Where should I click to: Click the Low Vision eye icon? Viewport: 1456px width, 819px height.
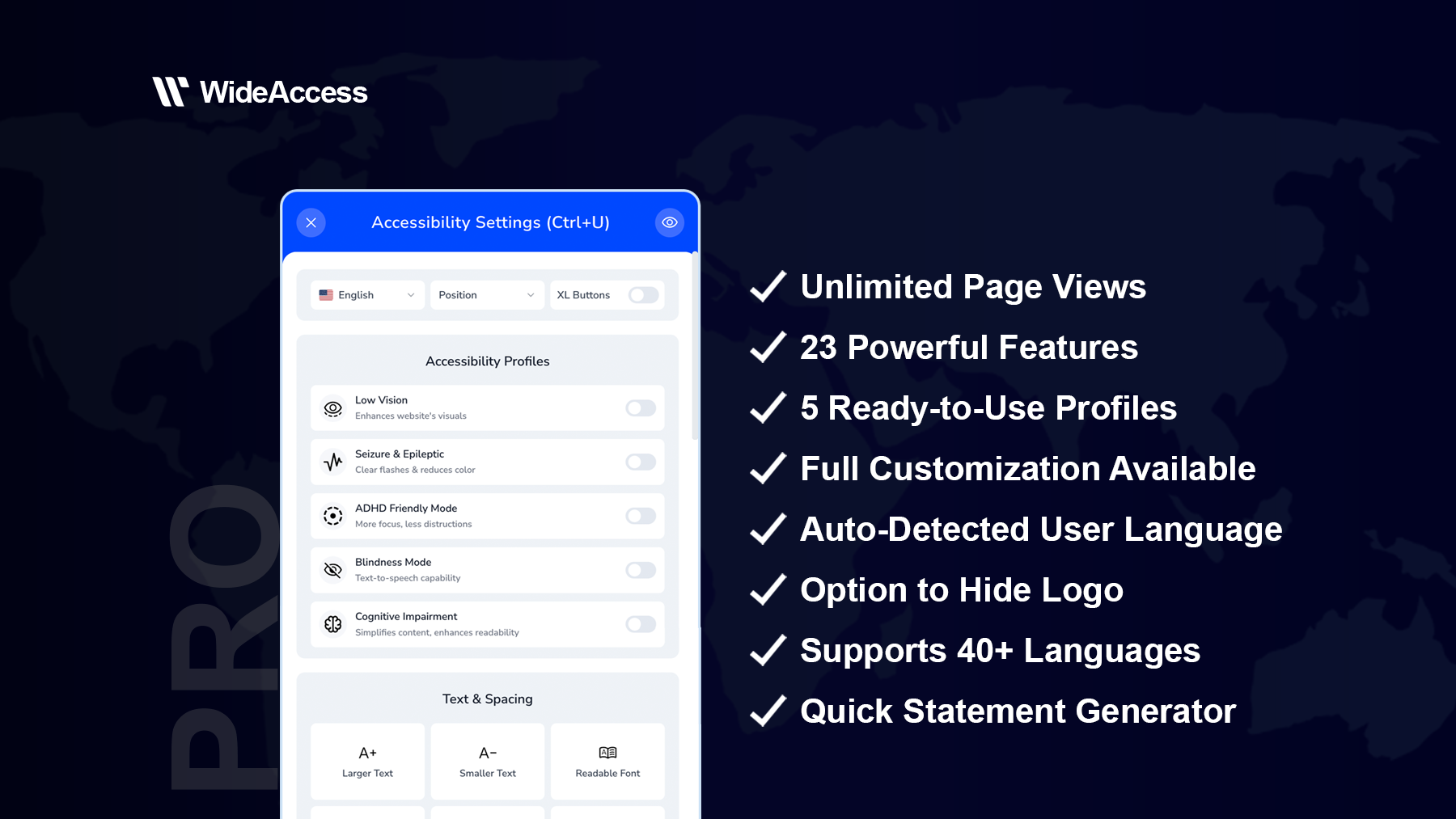pos(333,408)
